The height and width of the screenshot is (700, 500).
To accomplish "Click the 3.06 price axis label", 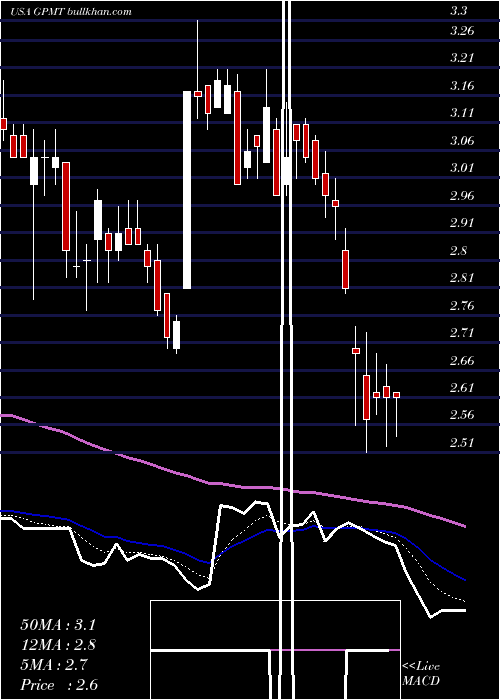I will (462, 141).
